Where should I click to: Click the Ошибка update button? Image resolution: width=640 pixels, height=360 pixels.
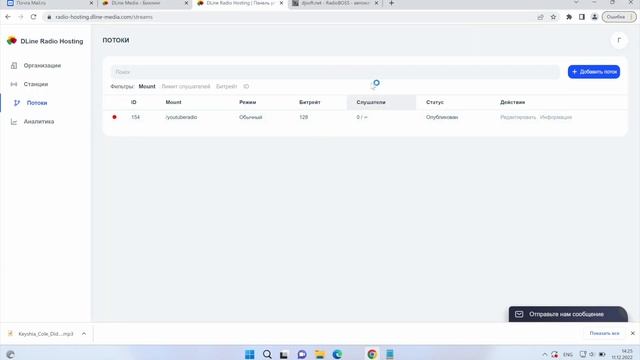(x=619, y=17)
